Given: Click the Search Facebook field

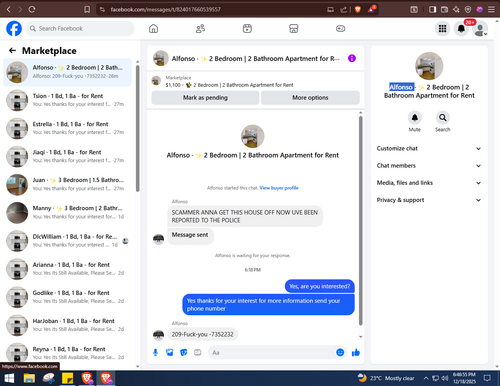Looking at the screenshot, I should pos(80,29).
